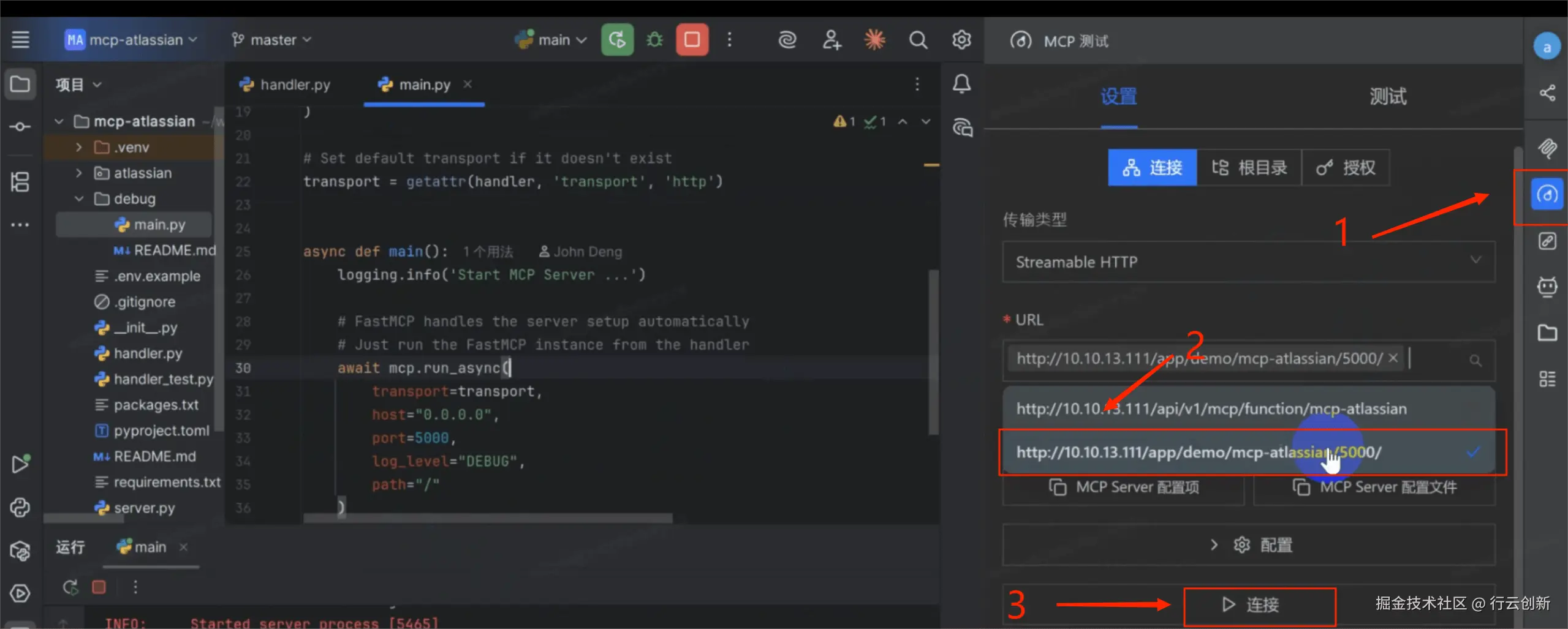Open the AI assistant swirl icon
The width and height of the screenshot is (1568, 629).
787,40
